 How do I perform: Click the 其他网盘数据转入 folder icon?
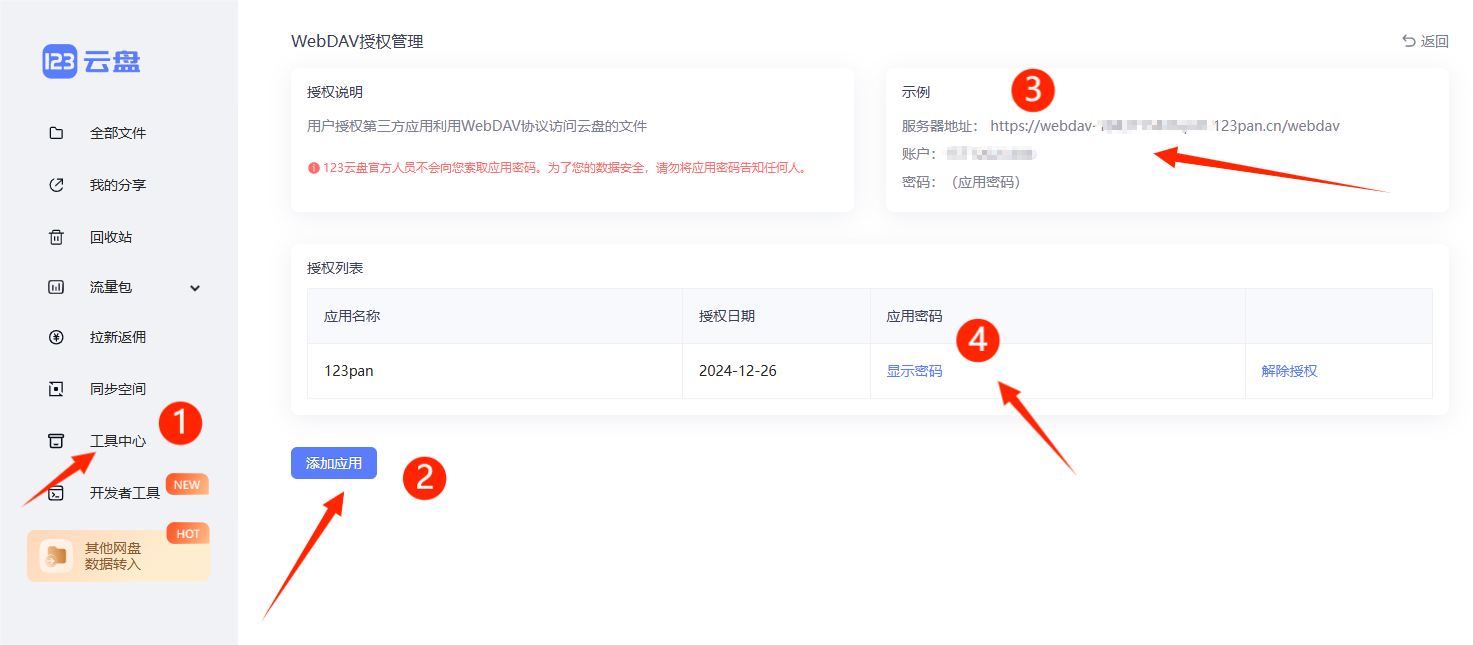(56, 556)
